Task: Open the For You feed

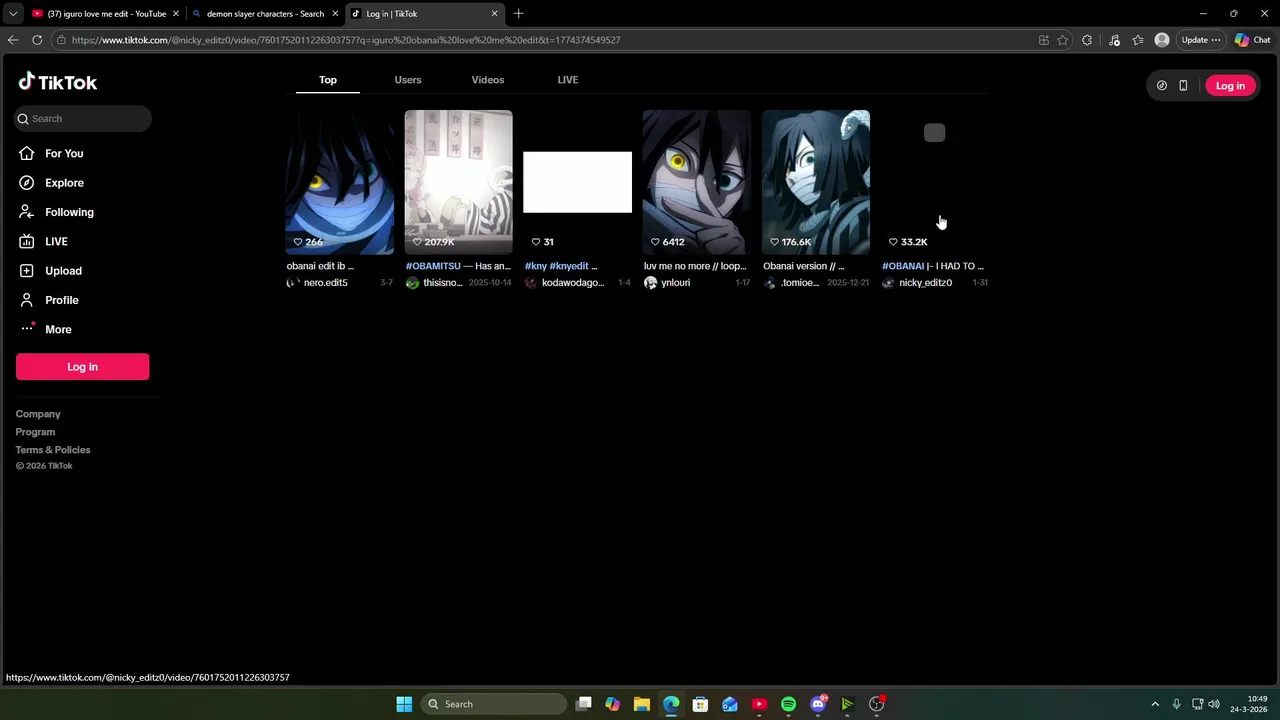Action: pyautogui.click(x=64, y=154)
